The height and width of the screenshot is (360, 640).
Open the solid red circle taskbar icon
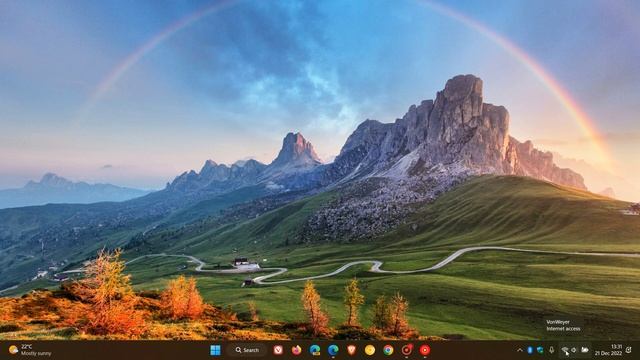[x=425, y=350]
